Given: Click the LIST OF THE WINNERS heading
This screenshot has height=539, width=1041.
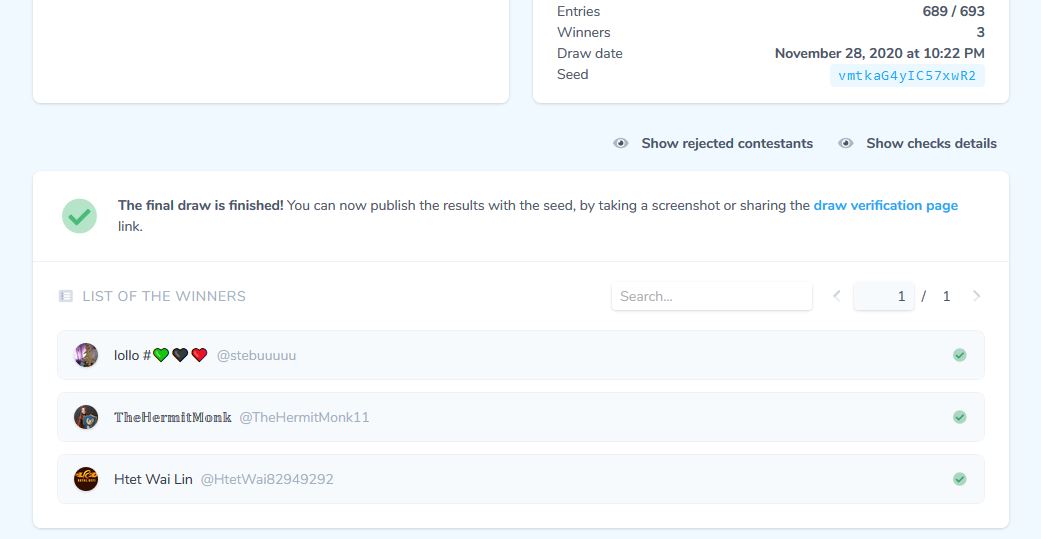Looking at the screenshot, I should (164, 296).
